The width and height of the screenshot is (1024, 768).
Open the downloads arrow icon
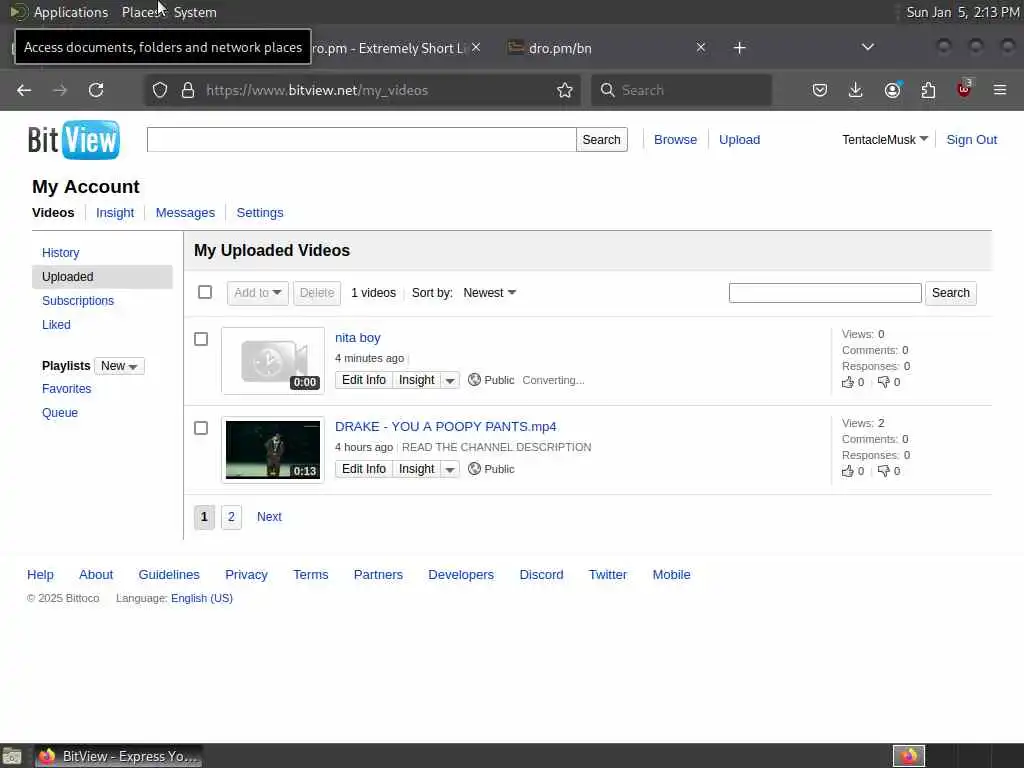856,90
